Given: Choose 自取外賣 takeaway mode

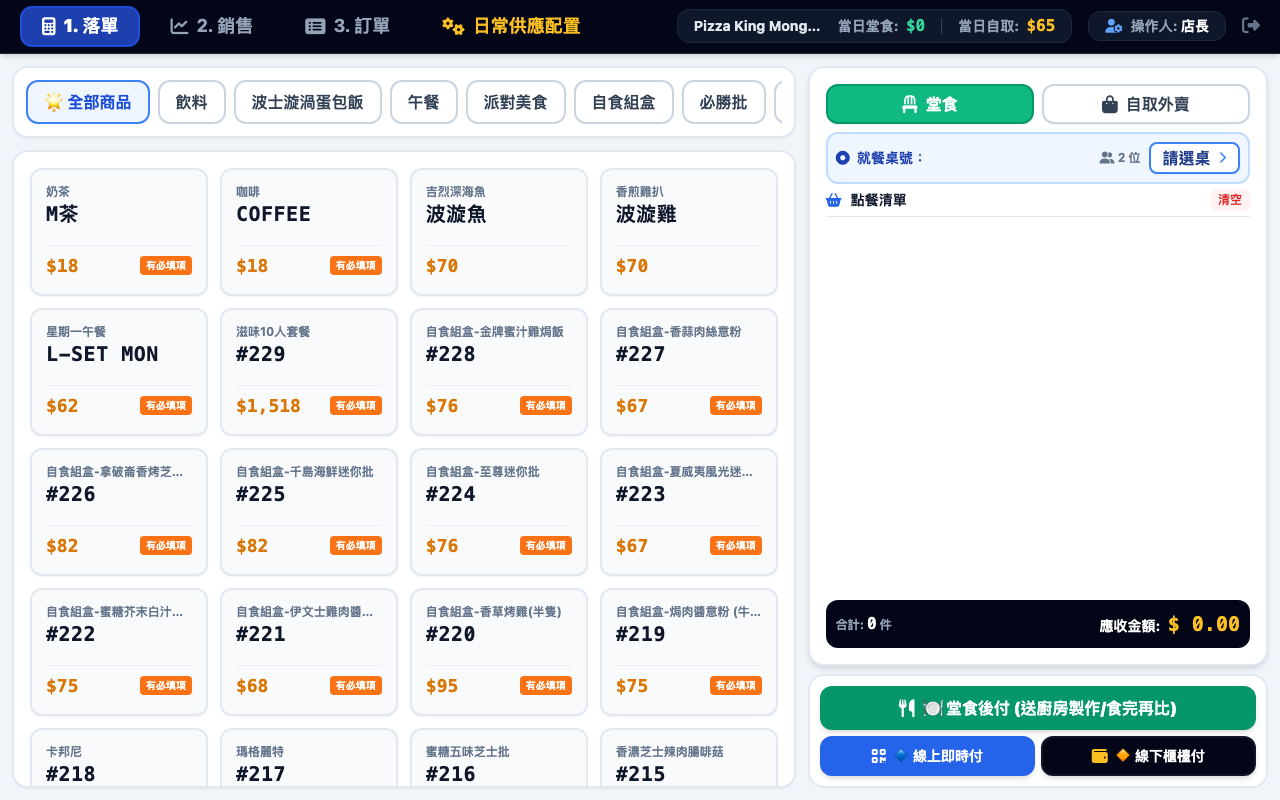Looking at the screenshot, I should point(1146,104).
